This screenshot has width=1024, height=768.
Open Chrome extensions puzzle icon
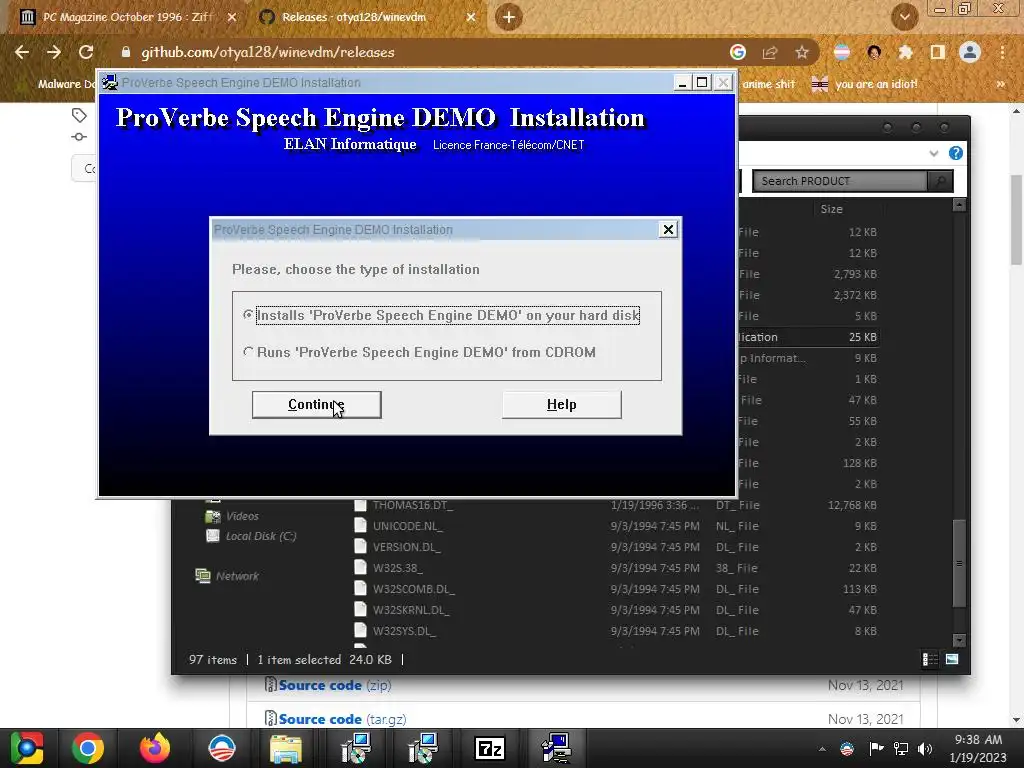(x=905, y=52)
